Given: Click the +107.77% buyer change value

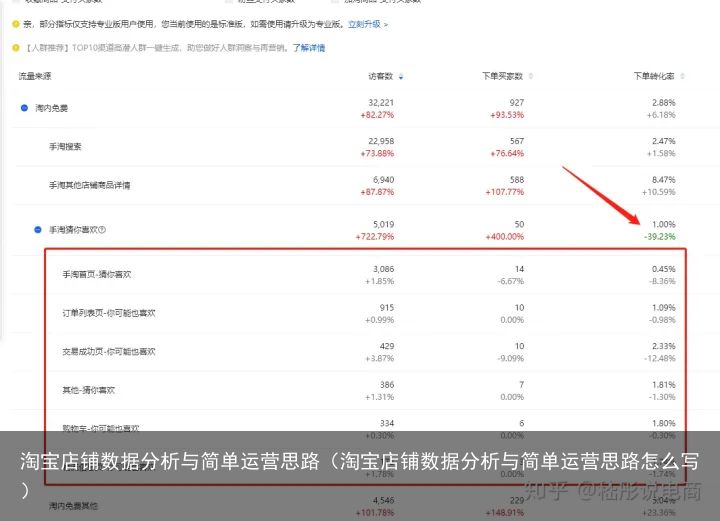Looking at the screenshot, I should (x=505, y=192).
